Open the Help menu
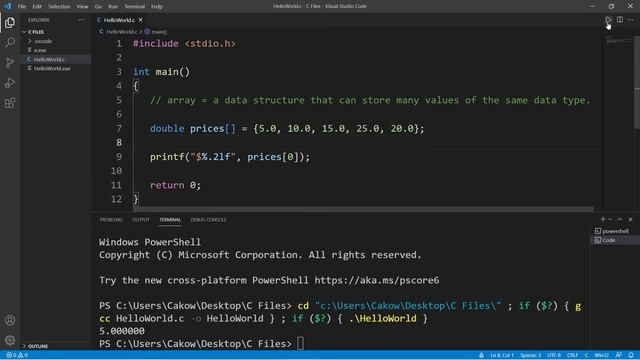 click(157, 7)
